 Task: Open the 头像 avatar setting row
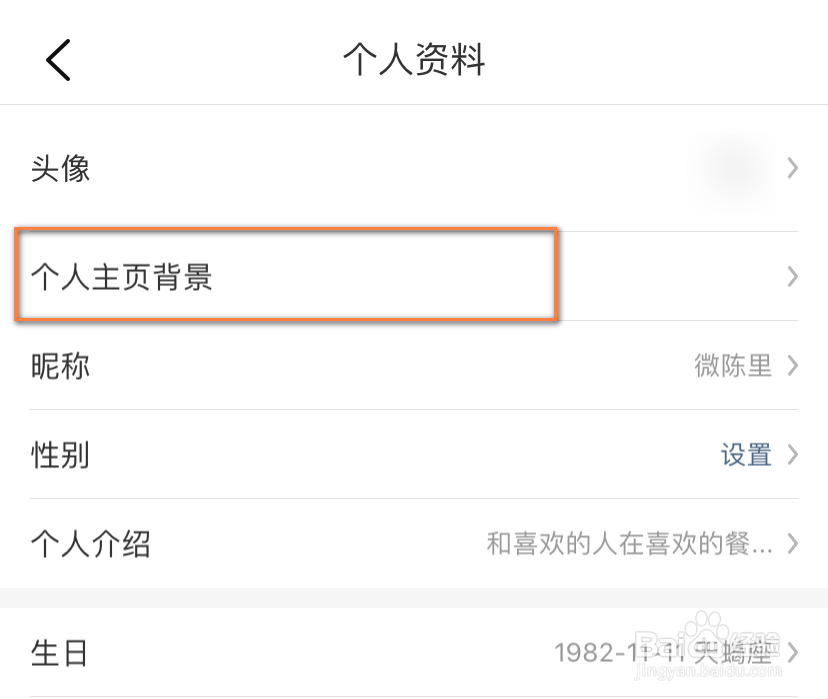[61, 168]
